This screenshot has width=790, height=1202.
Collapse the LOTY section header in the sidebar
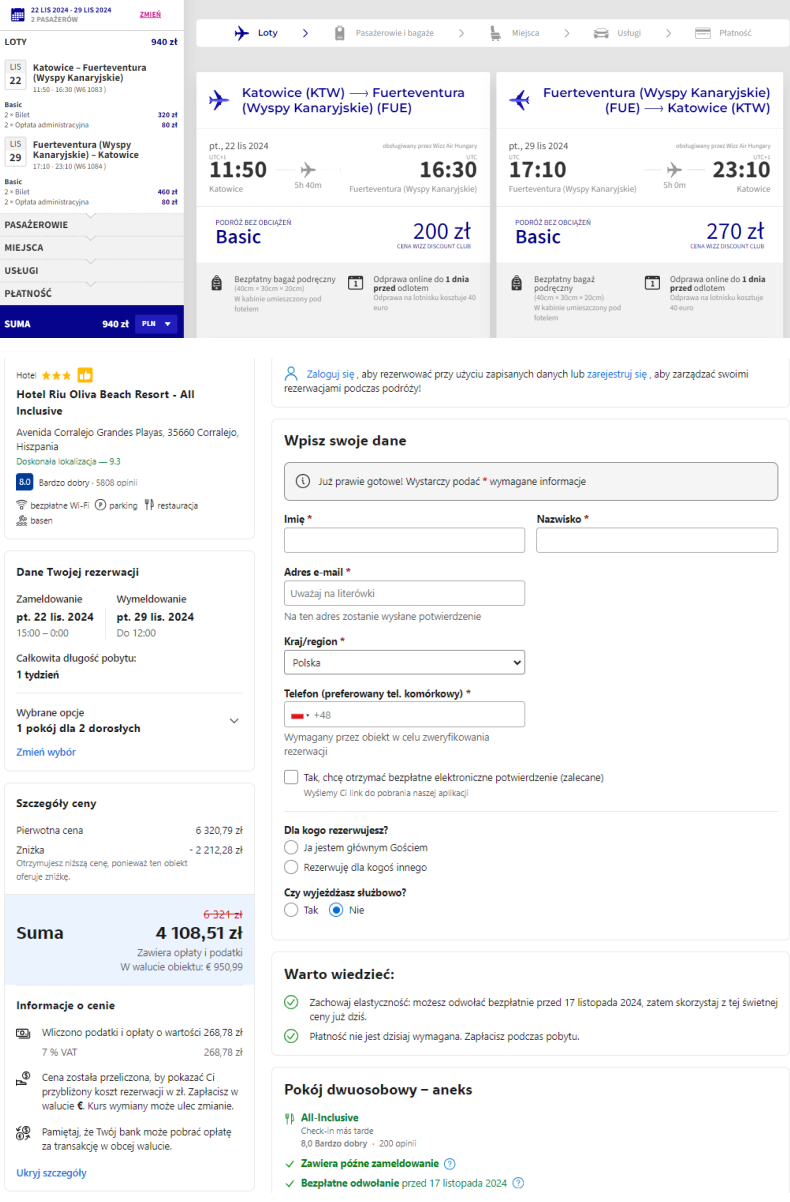click(92, 42)
